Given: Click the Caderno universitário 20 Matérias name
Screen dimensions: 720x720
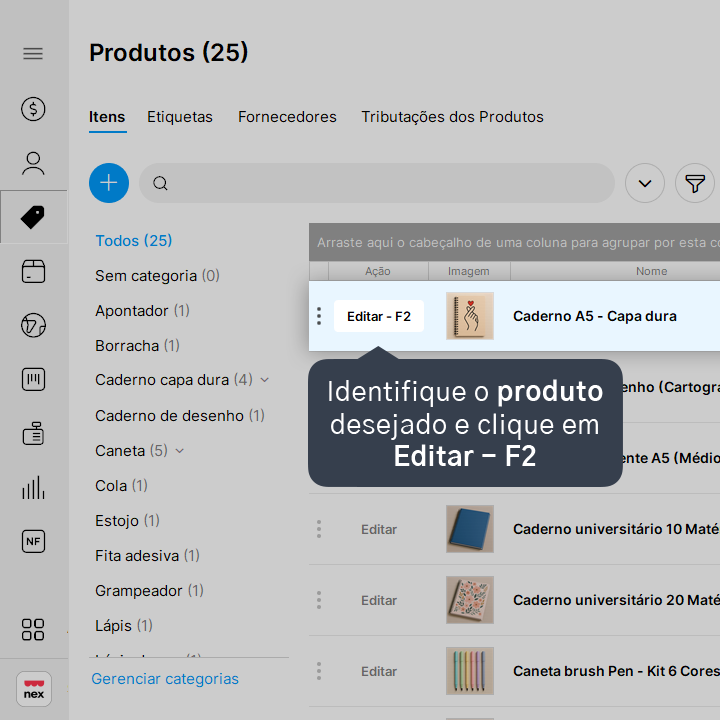Looking at the screenshot, I should [x=616, y=600].
